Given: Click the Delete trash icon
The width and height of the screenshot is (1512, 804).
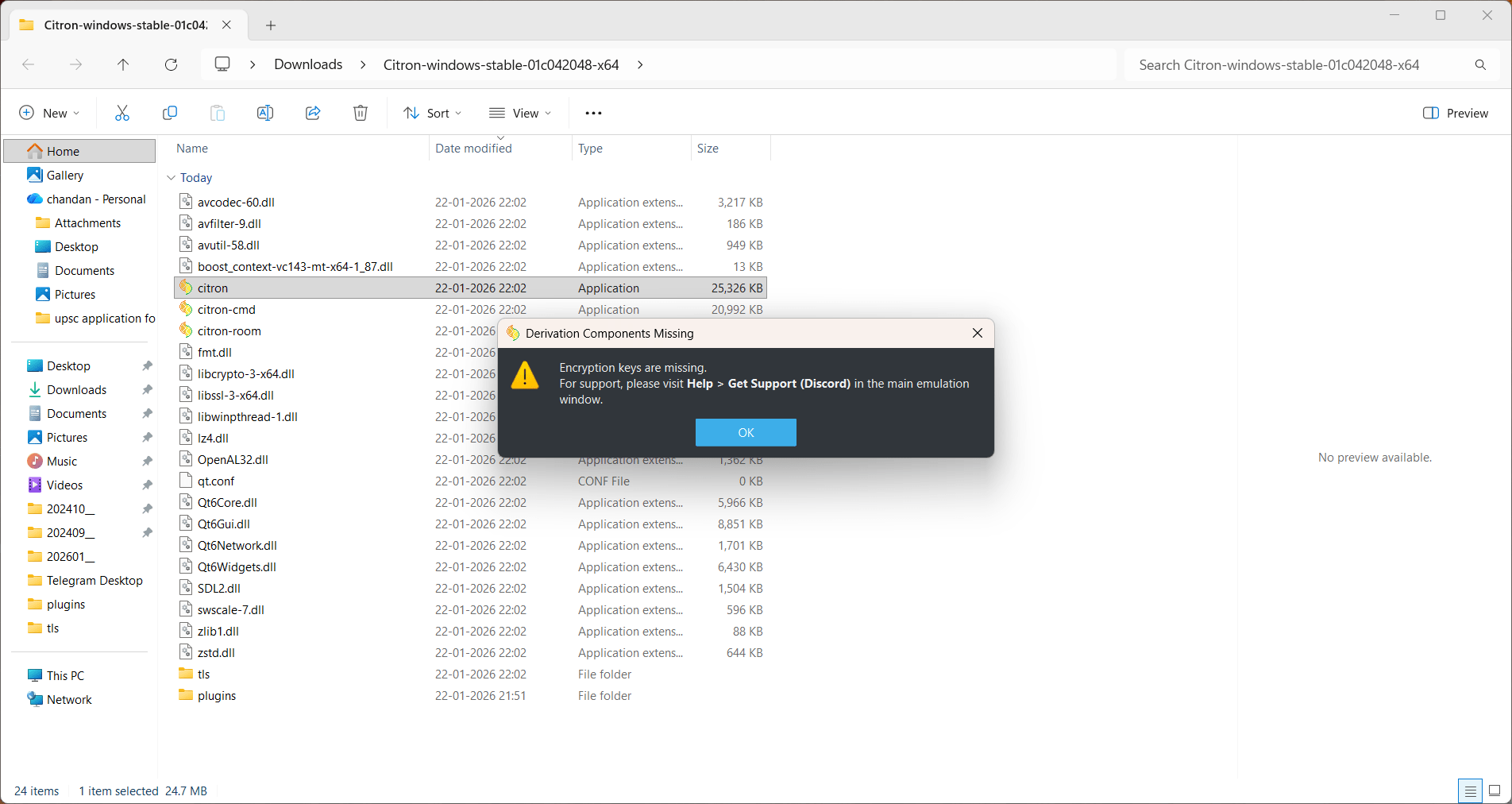Looking at the screenshot, I should pos(361,113).
